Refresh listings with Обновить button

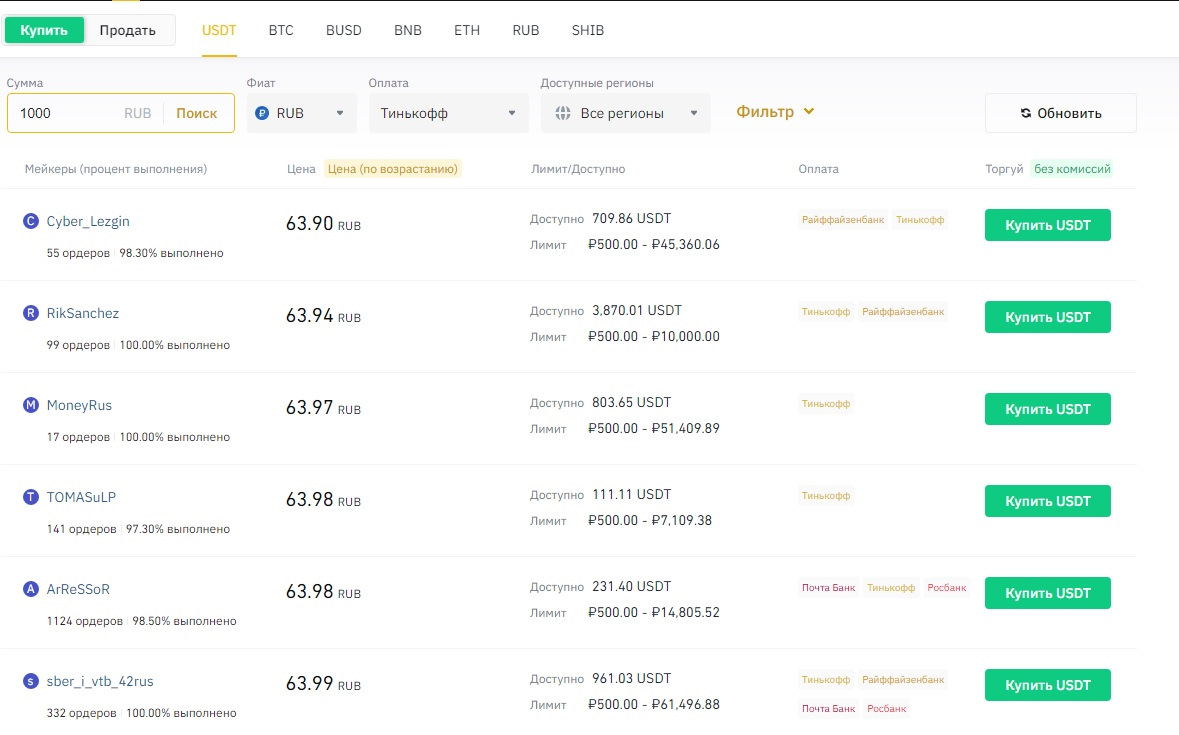click(1060, 113)
